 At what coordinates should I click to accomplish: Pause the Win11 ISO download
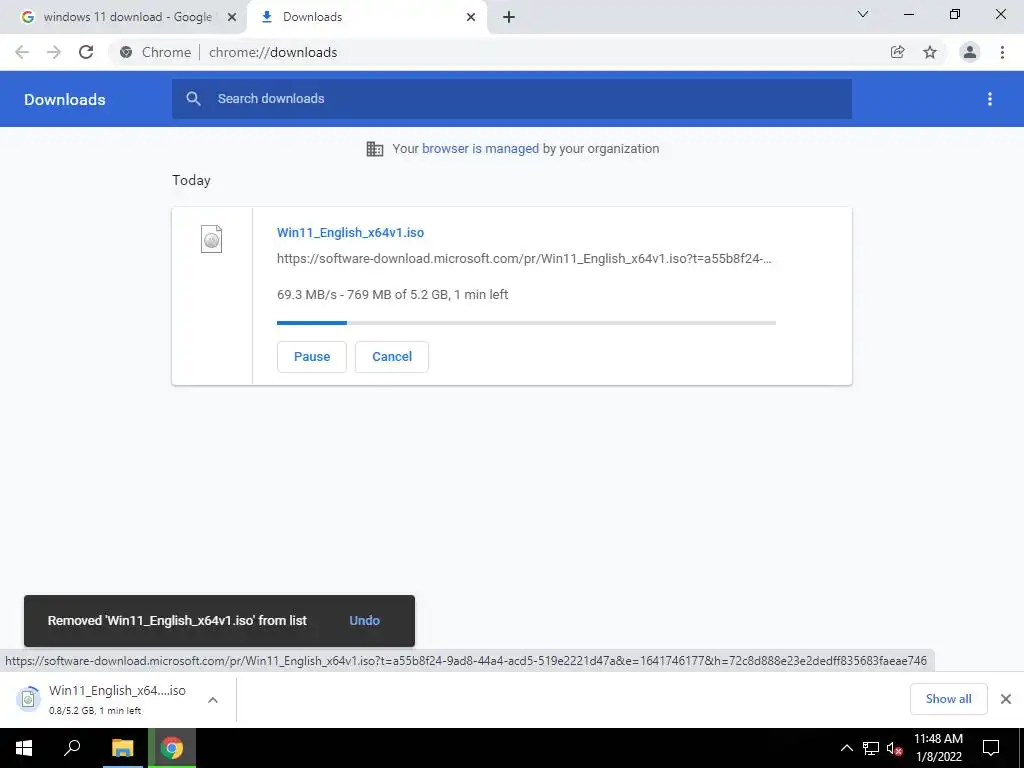pyautogui.click(x=312, y=357)
